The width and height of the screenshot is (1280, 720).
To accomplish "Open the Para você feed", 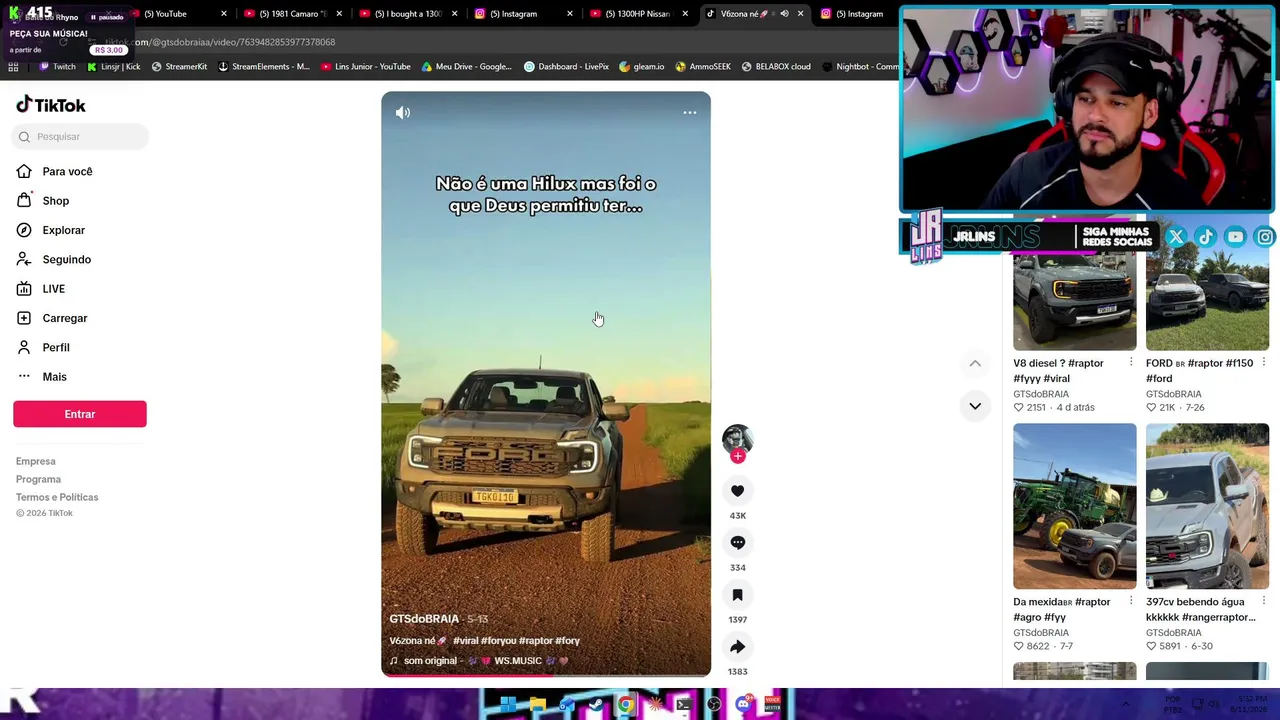I will [67, 172].
